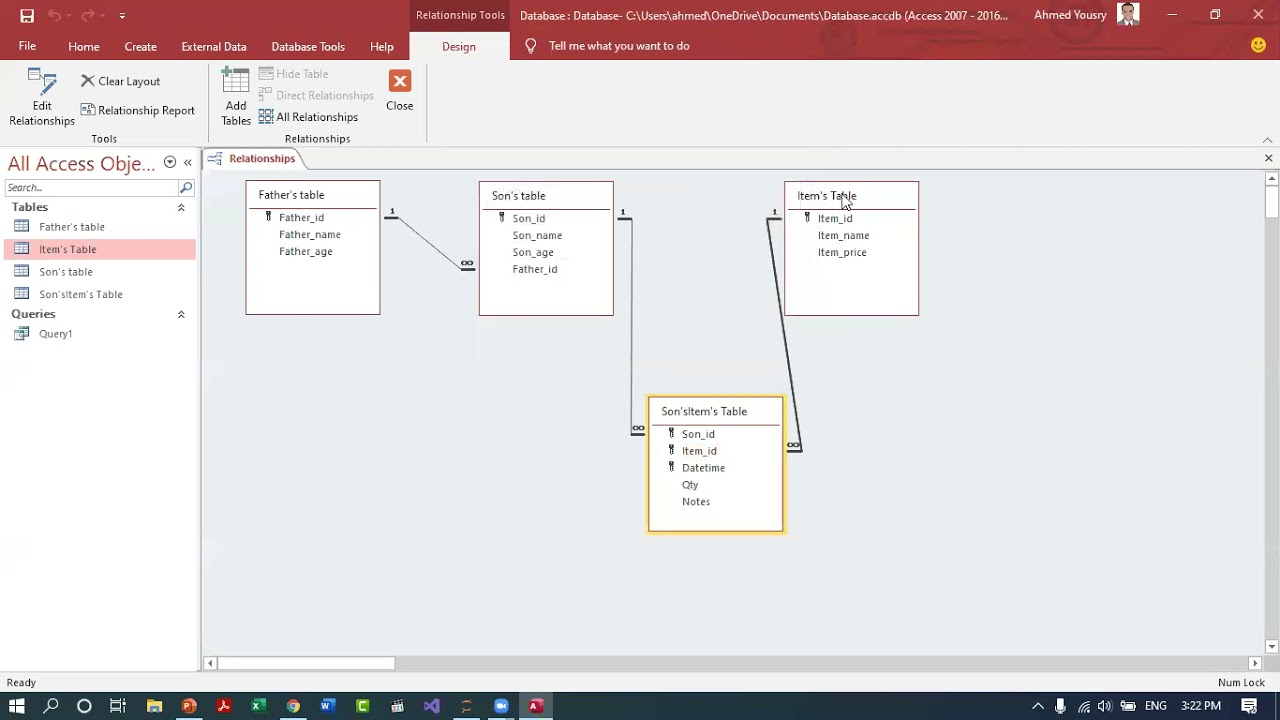This screenshot has width=1280, height=720.
Task: Click Notes field
Action: pos(696,502)
